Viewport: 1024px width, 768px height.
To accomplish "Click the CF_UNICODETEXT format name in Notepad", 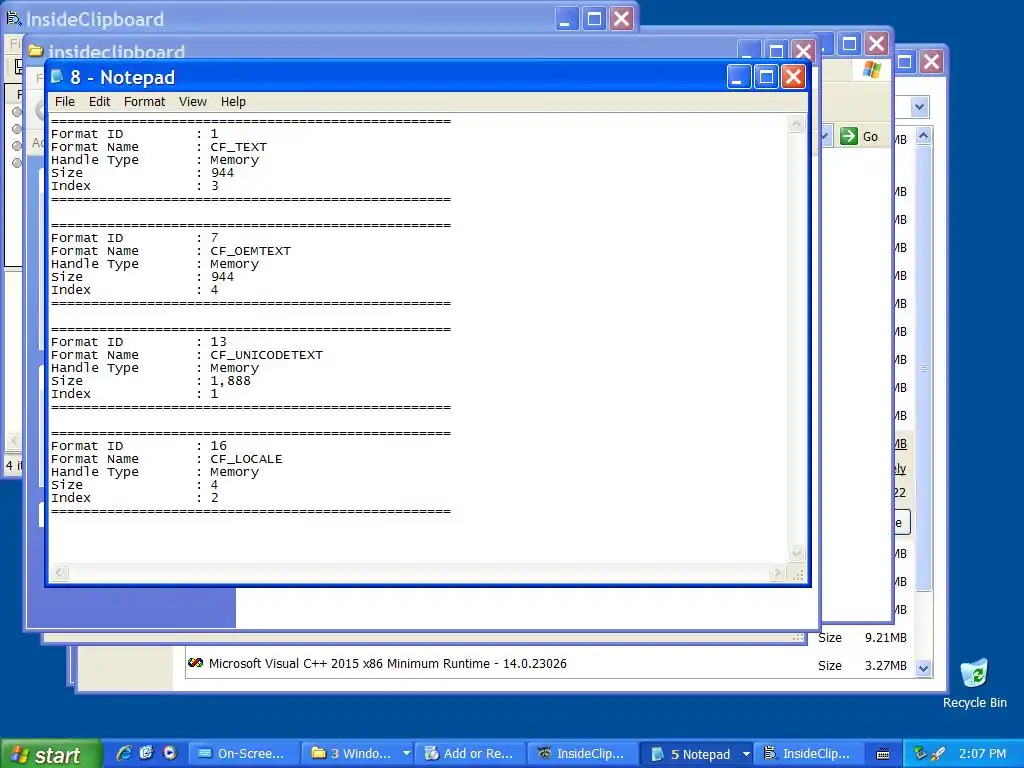I will [x=266, y=355].
